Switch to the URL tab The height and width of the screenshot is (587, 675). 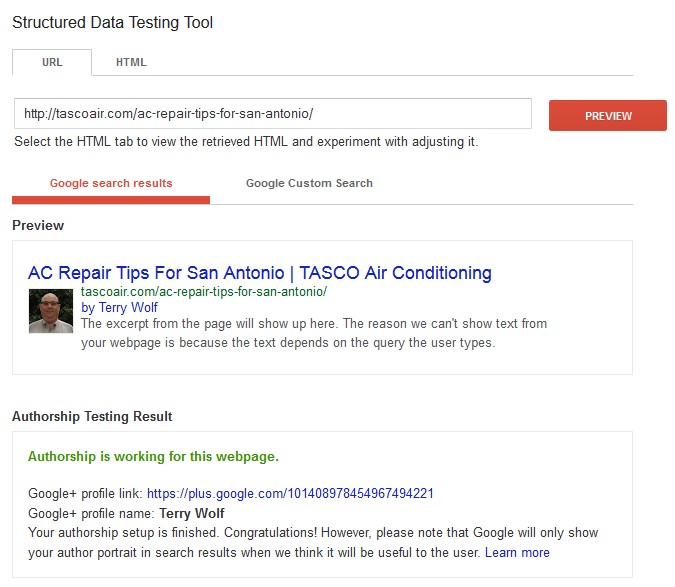tap(52, 62)
